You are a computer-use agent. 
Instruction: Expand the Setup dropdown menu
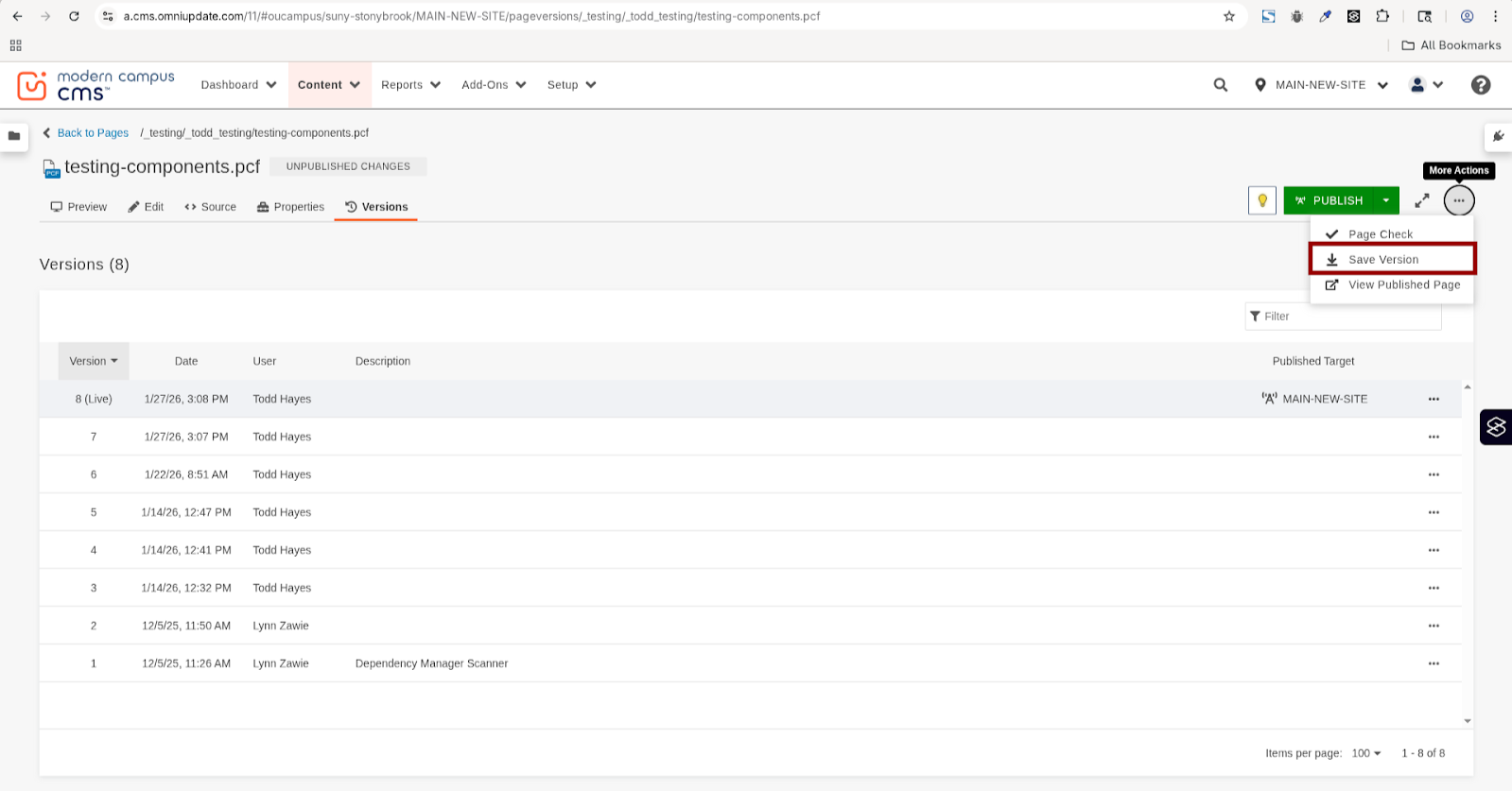click(x=572, y=85)
